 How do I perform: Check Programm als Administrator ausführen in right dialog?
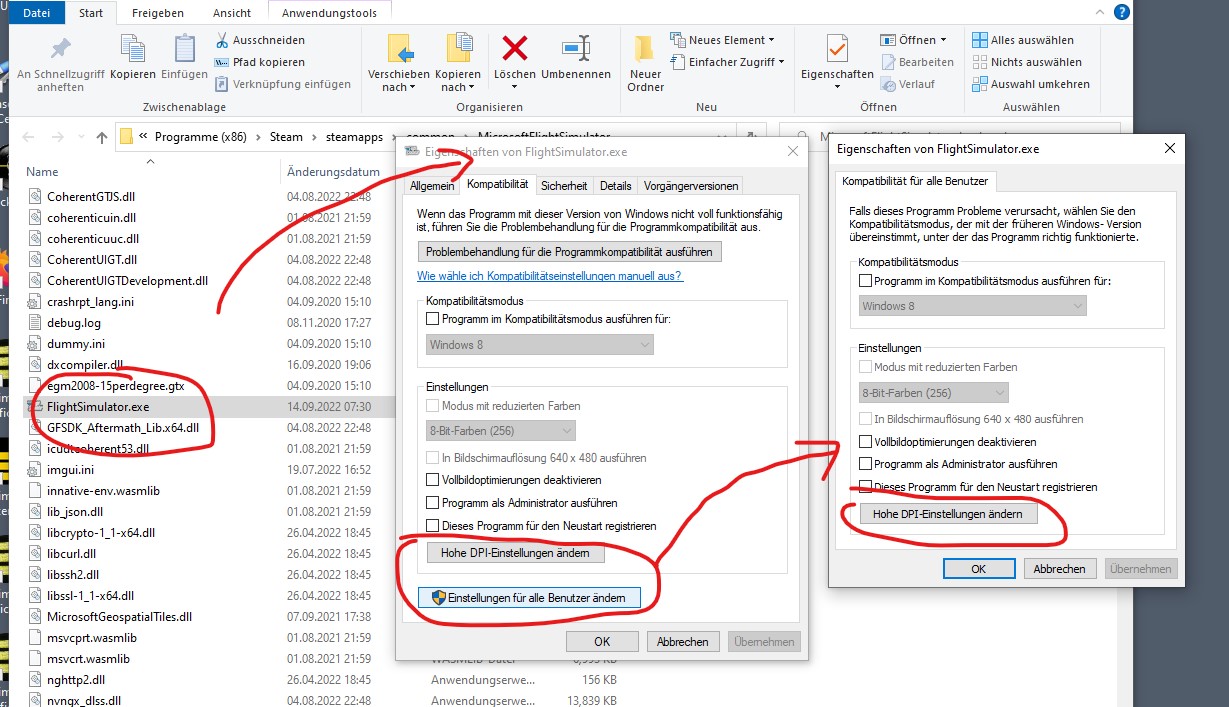[x=866, y=464]
